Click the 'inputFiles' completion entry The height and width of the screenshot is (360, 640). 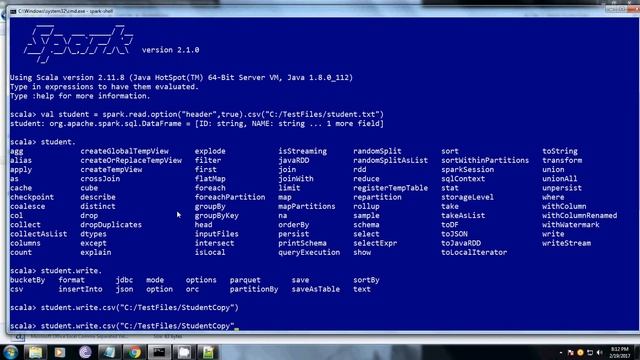tap(216, 234)
